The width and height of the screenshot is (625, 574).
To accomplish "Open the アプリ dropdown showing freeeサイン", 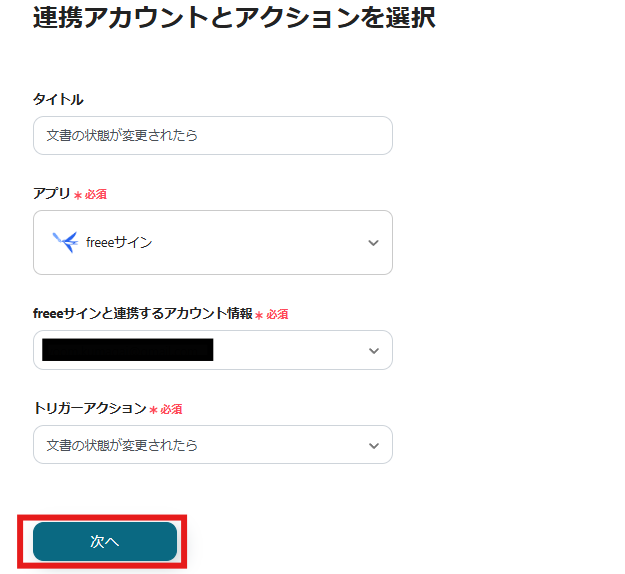I will coord(212,242).
